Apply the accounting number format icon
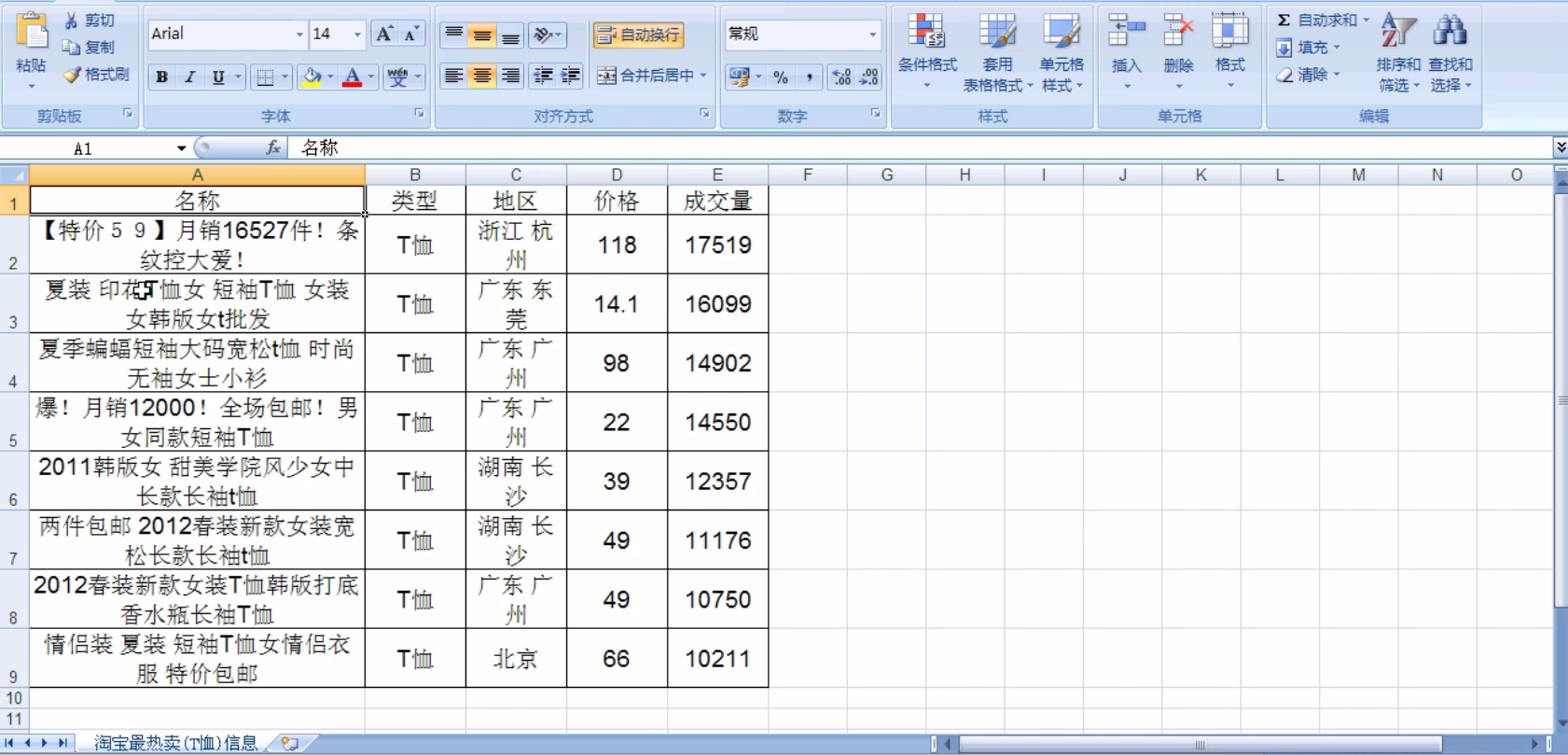The width and height of the screenshot is (1568, 755). pyautogui.click(x=740, y=77)
